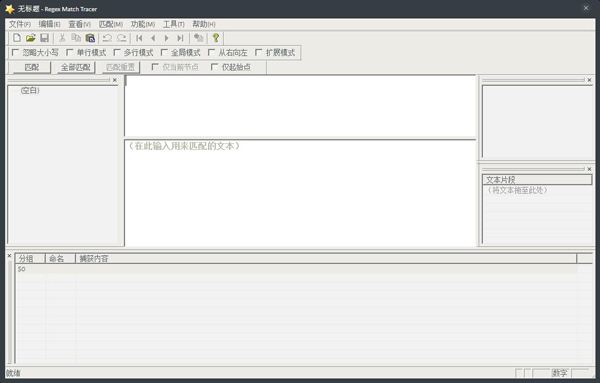Image resolution: width=600 pixels, height=383 pixels.
Task: Open the 功能(M) menu
Action: coord(143,24)
